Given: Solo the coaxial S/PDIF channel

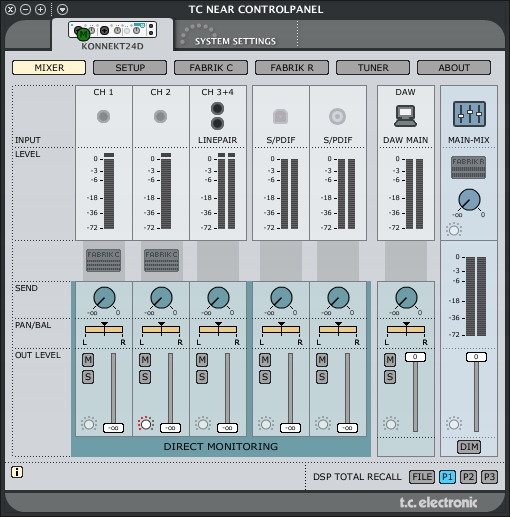Looking at the screenshot, I should 322,377.
